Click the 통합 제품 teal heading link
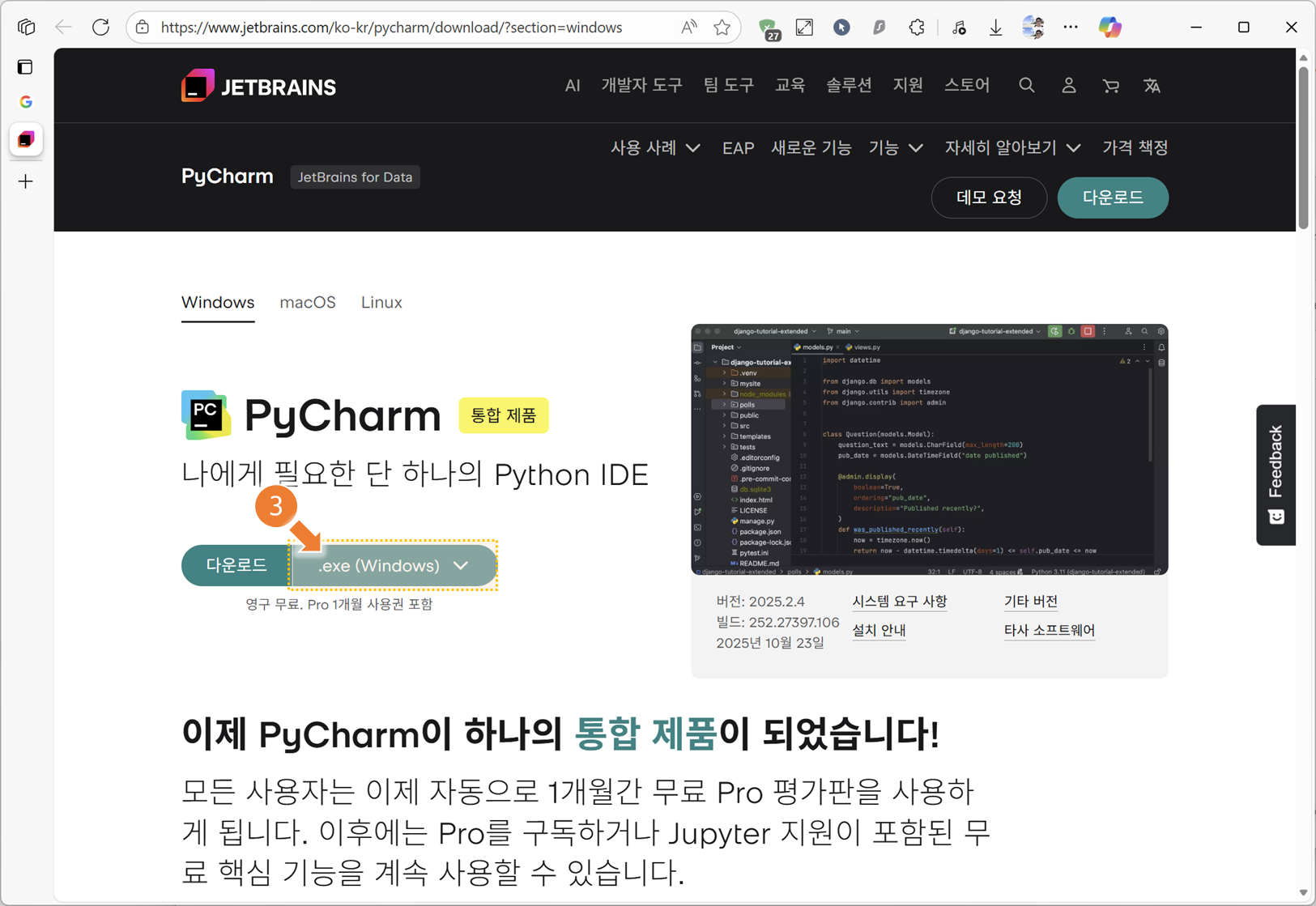This screenshot has height=906, width=1316. click(x=645, y=734)
